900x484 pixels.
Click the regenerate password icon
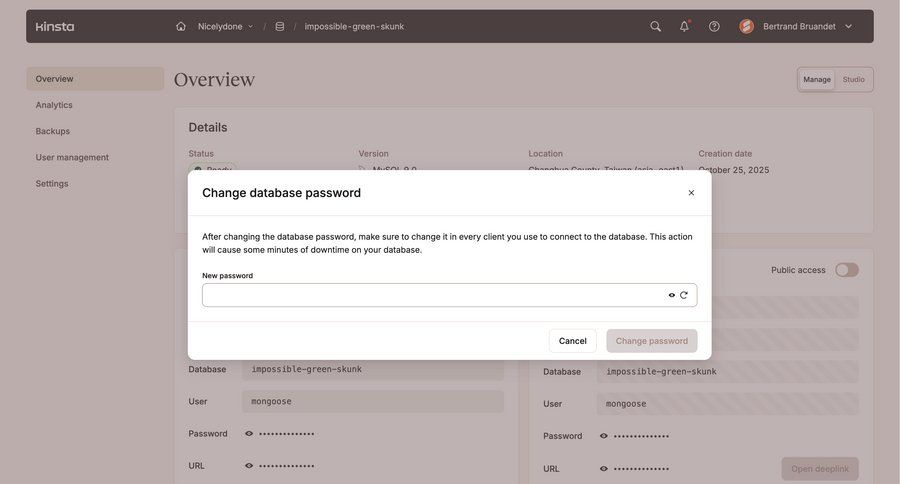[684, 295]
